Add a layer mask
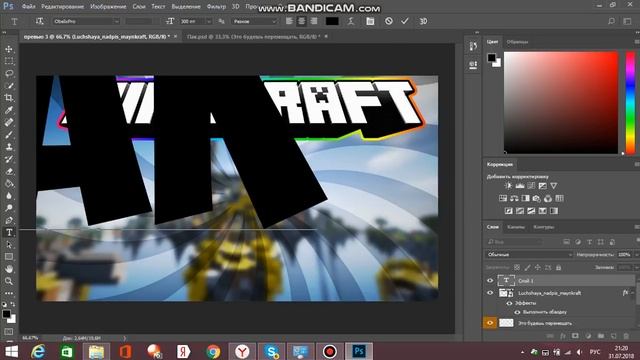This screenshot has width=640, height=360. 575,336
